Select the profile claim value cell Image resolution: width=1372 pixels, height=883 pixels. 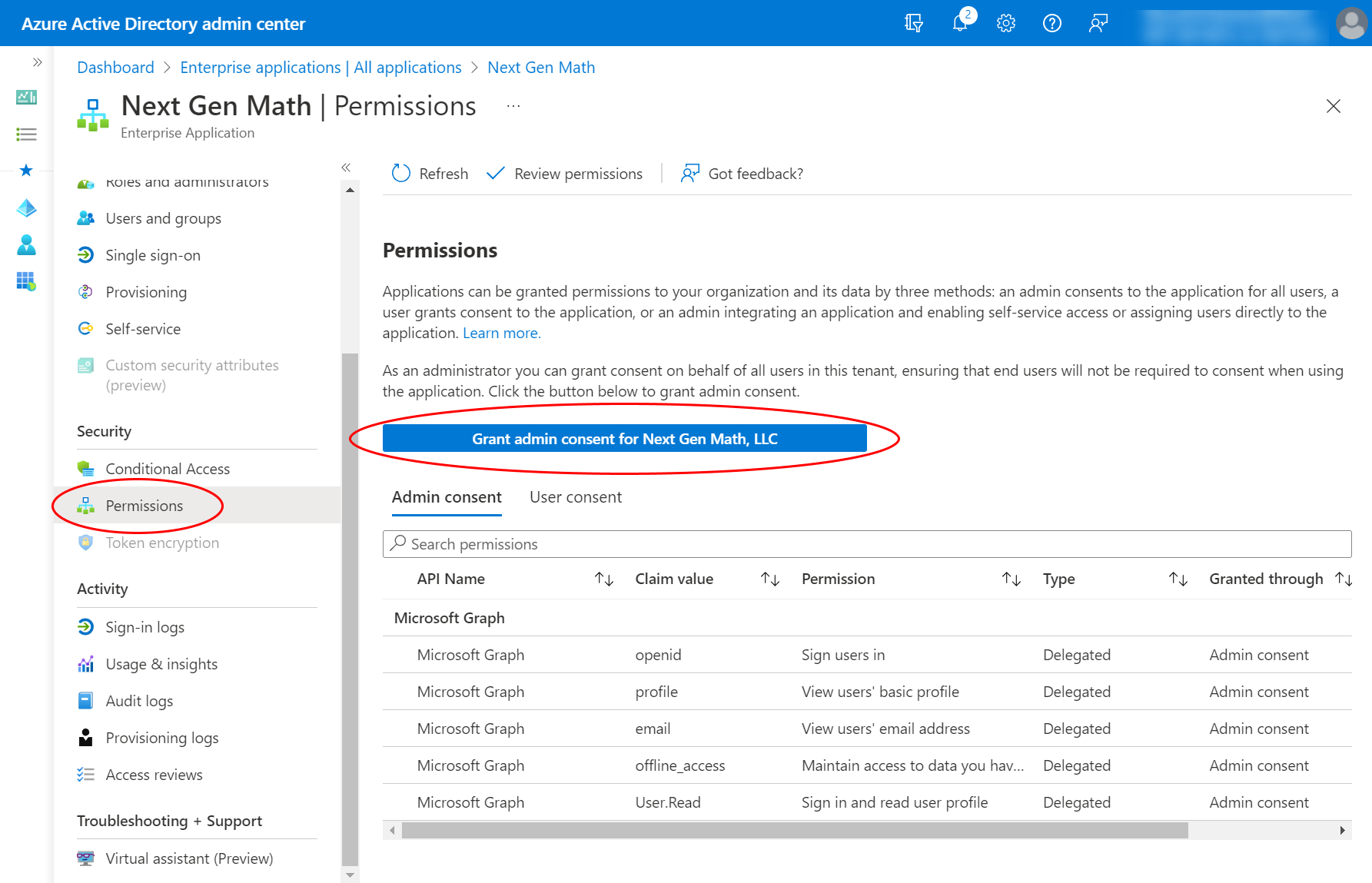pos(656,692)
